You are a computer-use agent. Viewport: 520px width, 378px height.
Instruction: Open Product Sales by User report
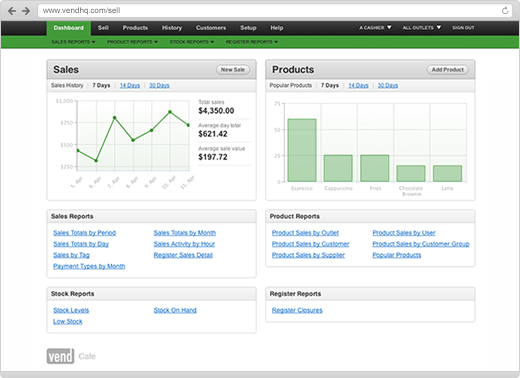404,233
